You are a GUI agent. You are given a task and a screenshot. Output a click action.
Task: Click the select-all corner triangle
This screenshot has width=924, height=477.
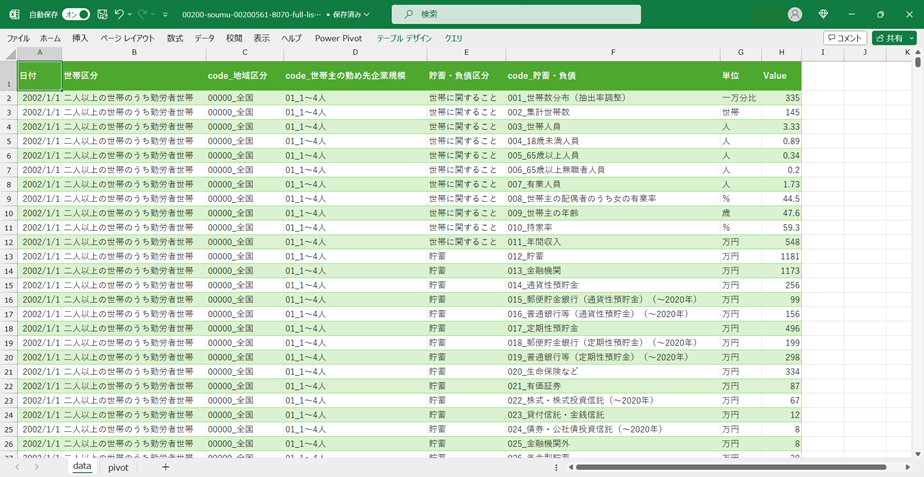pyautogui.click(x=9, y=52)
